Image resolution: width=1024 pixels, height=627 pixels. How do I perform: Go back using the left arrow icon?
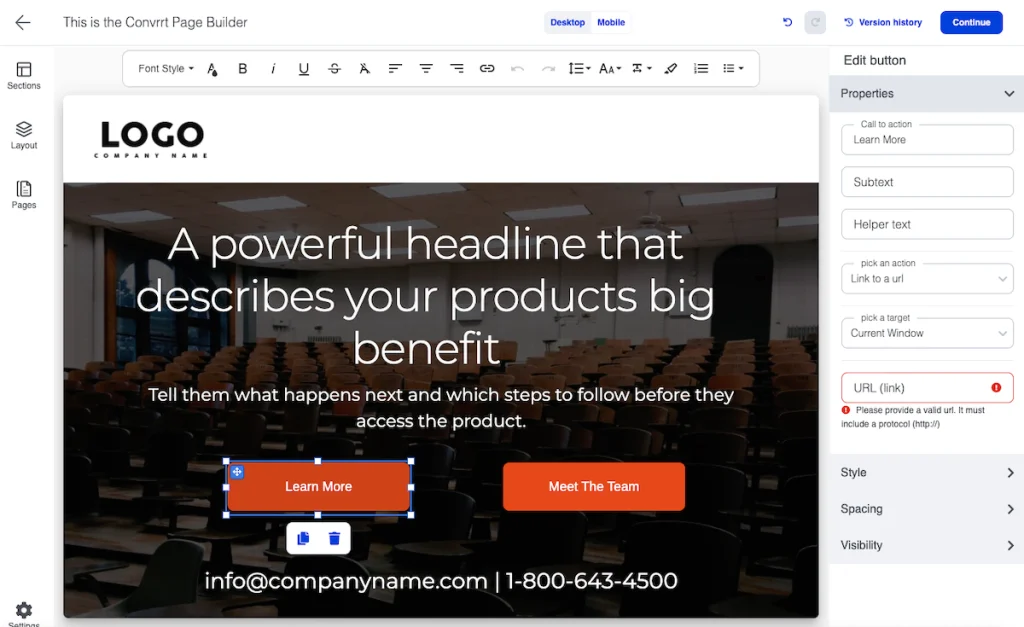(x=23, y=22)
